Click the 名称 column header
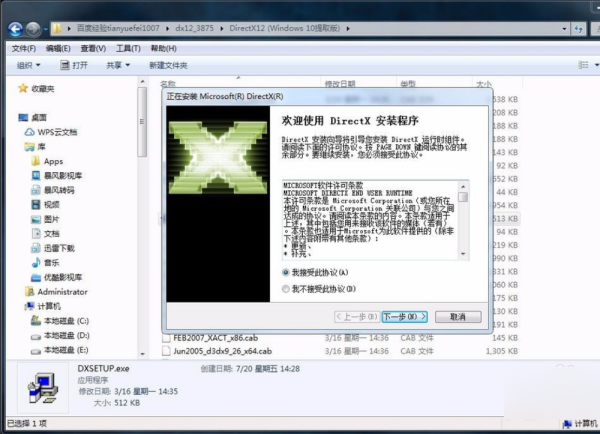Viewport: 600px width, 434px height. coord(167,84)
